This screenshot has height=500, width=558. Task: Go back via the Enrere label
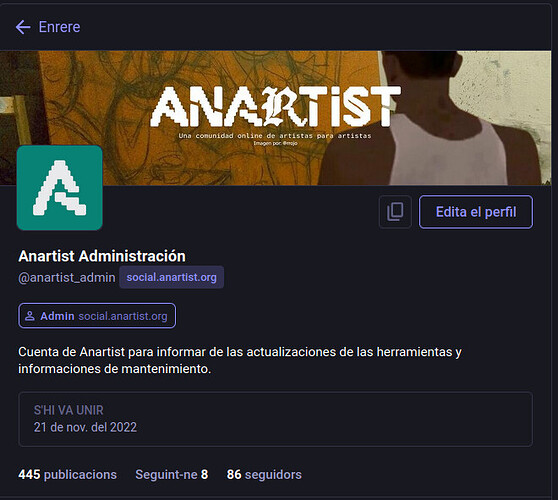click(59, 27)
